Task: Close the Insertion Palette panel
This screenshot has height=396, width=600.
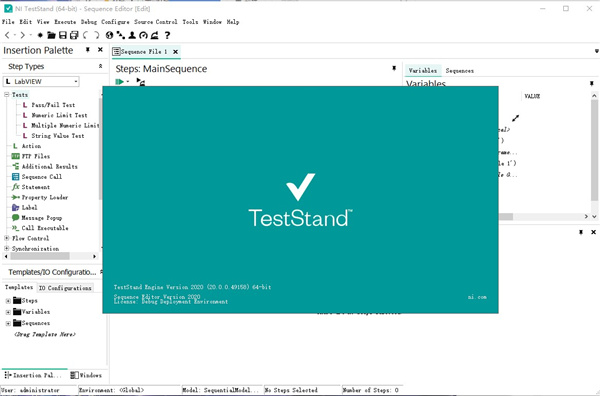Action: pos(100,50)
